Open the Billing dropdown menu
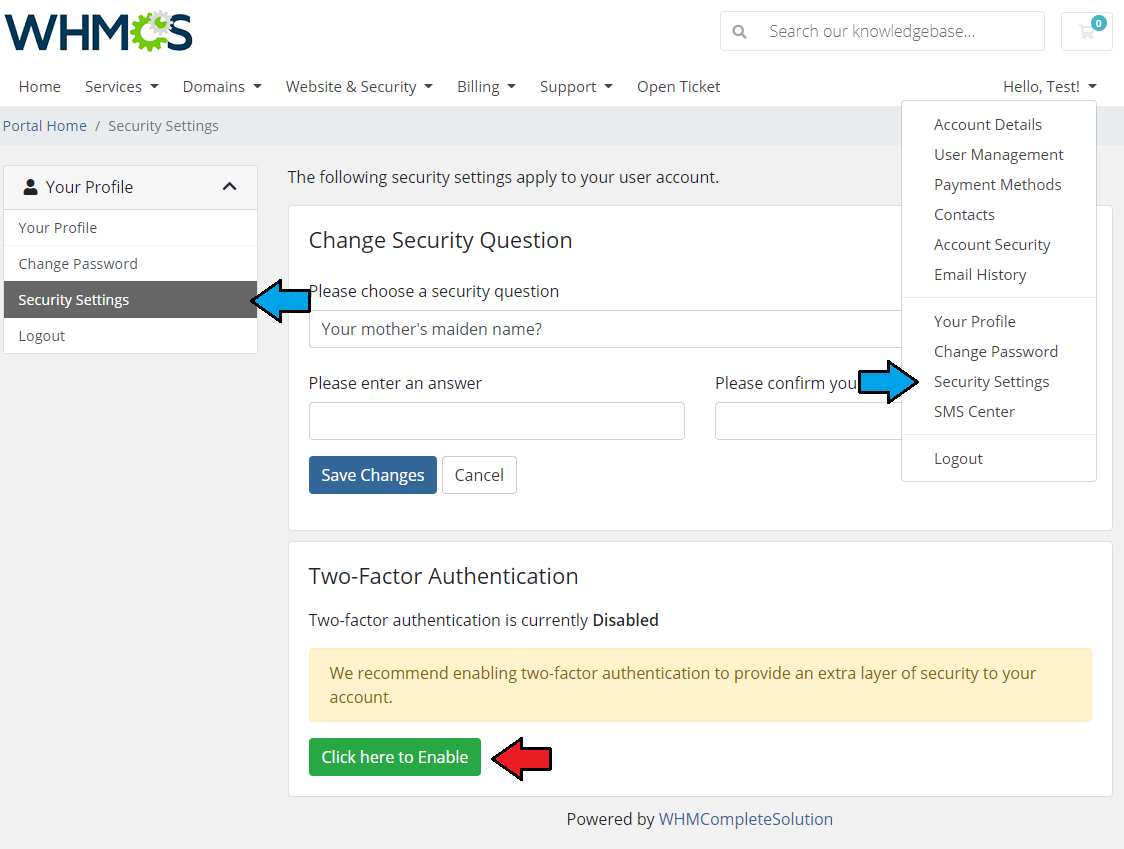This screenshot has height=849, width=1124. tap(486, 87)
